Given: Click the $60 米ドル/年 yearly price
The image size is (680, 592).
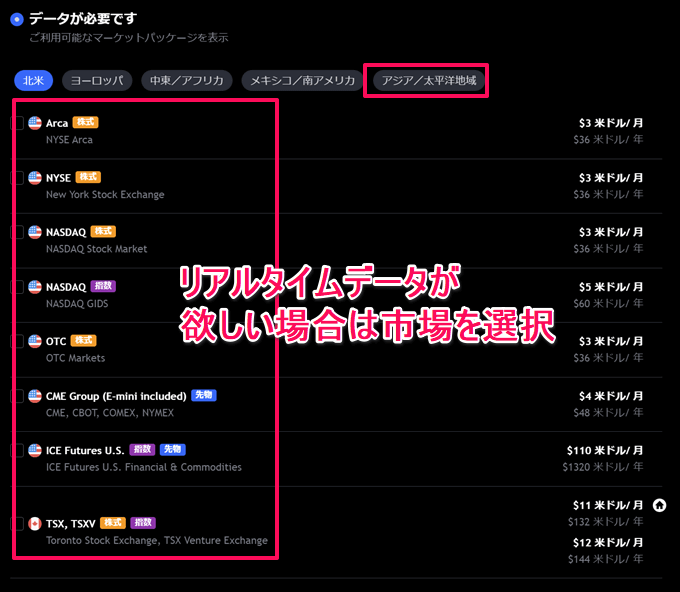Looking at the screenshot, I should coord(608,304).
